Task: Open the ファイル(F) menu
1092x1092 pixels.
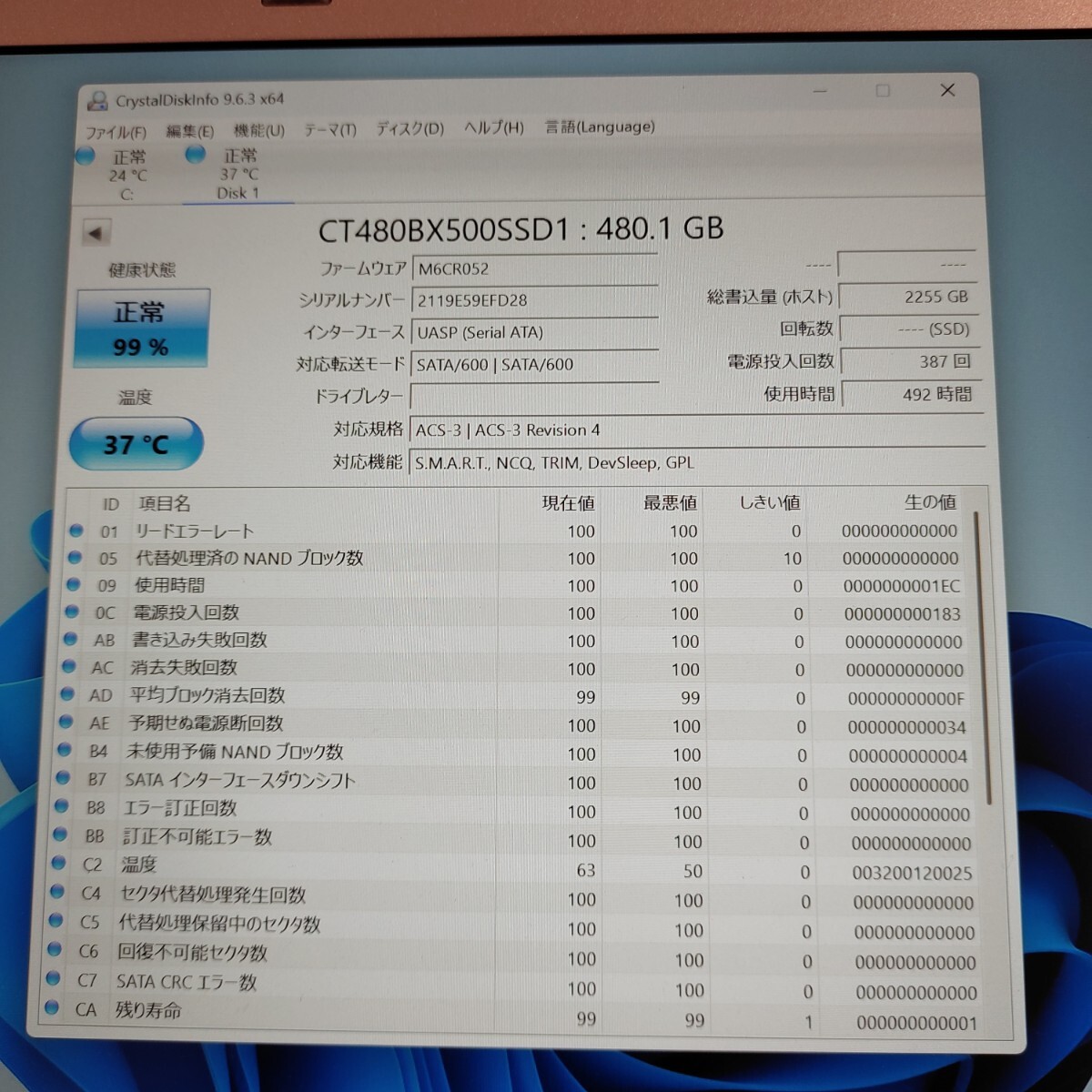Action: pyautogui.click(x=119, y=131)
